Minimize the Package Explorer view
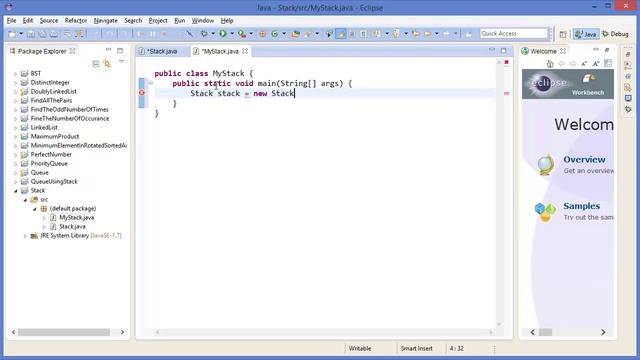 (x=109, y=50)
